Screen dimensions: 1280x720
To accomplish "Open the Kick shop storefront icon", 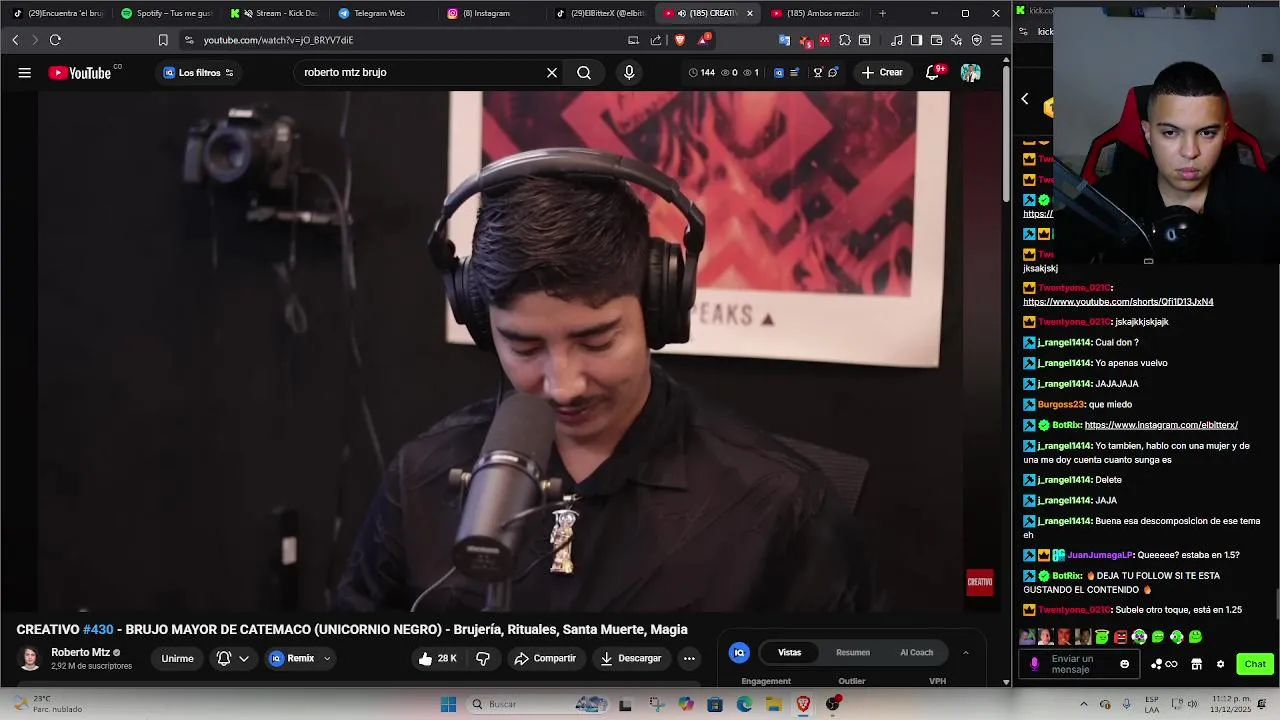I will 1196,664.
